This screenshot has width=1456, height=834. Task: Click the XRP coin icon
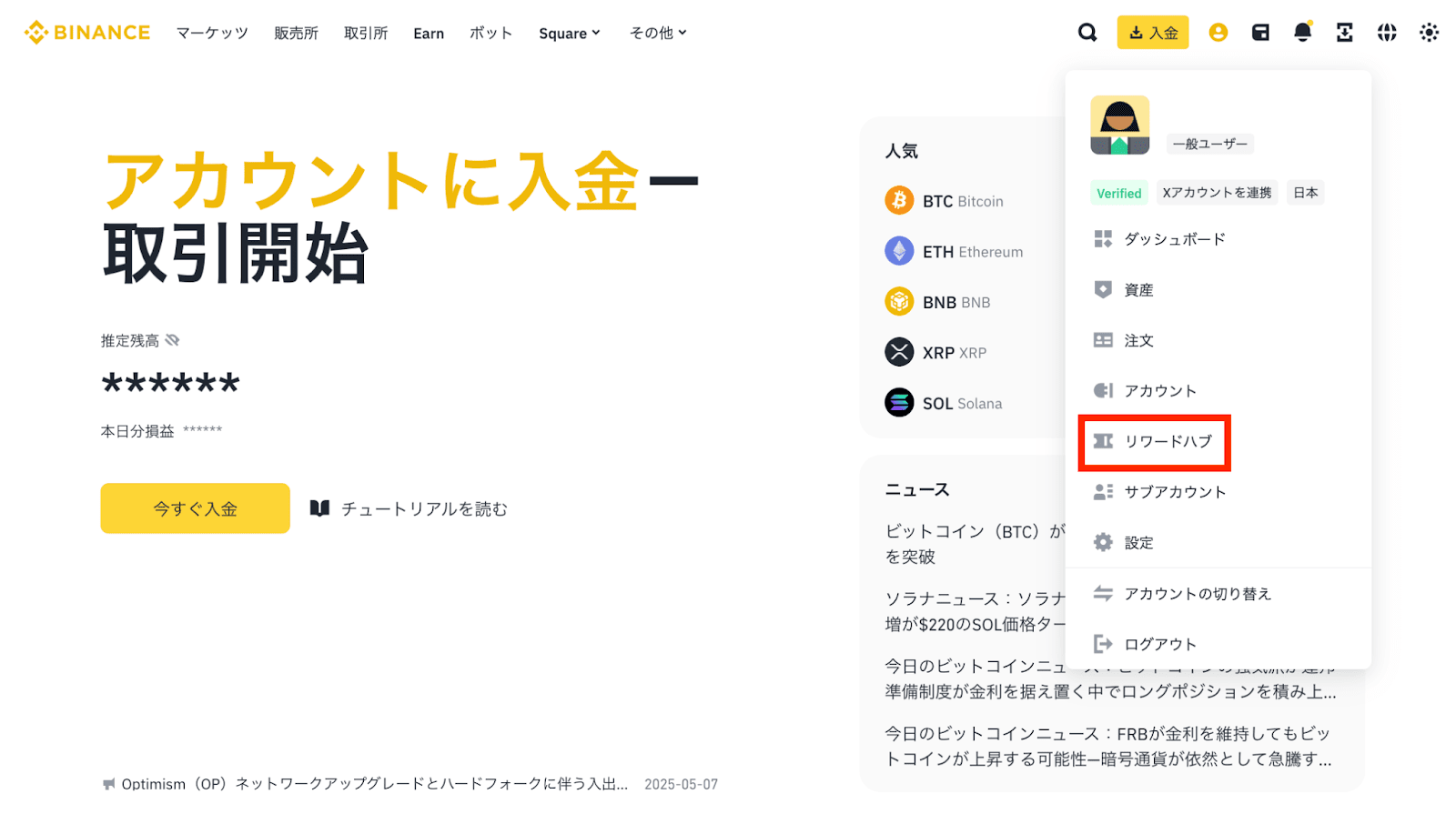point(899,352)
